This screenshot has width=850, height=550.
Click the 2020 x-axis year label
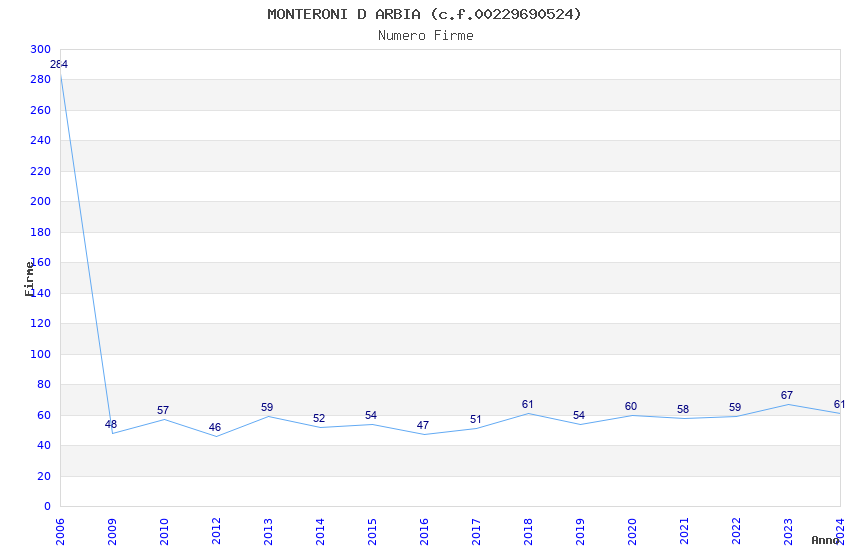pos(632,532)
